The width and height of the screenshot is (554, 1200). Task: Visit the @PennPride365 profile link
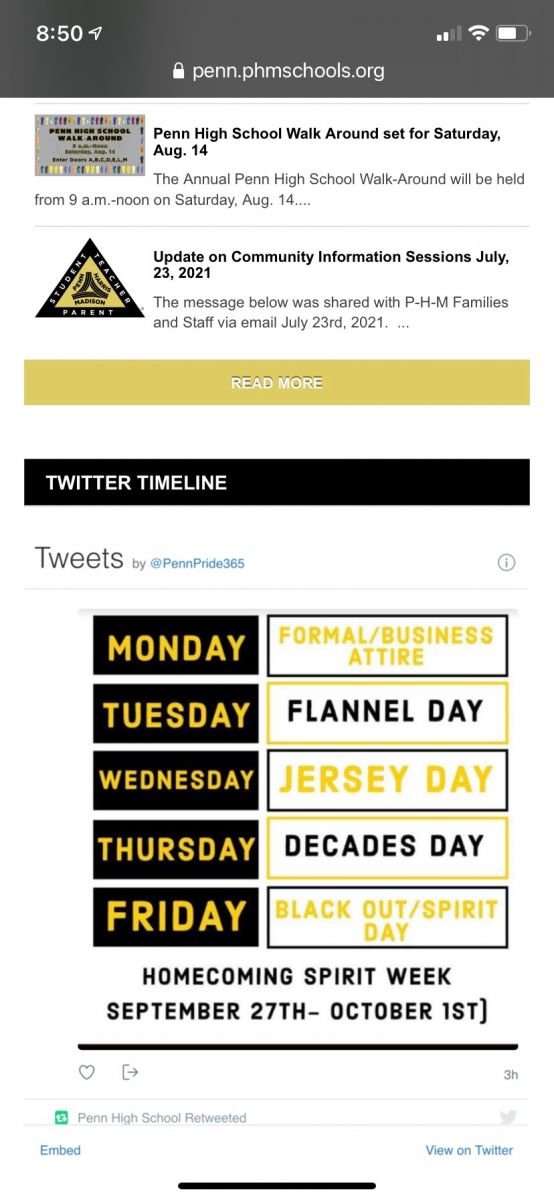[x=197, y=563]
